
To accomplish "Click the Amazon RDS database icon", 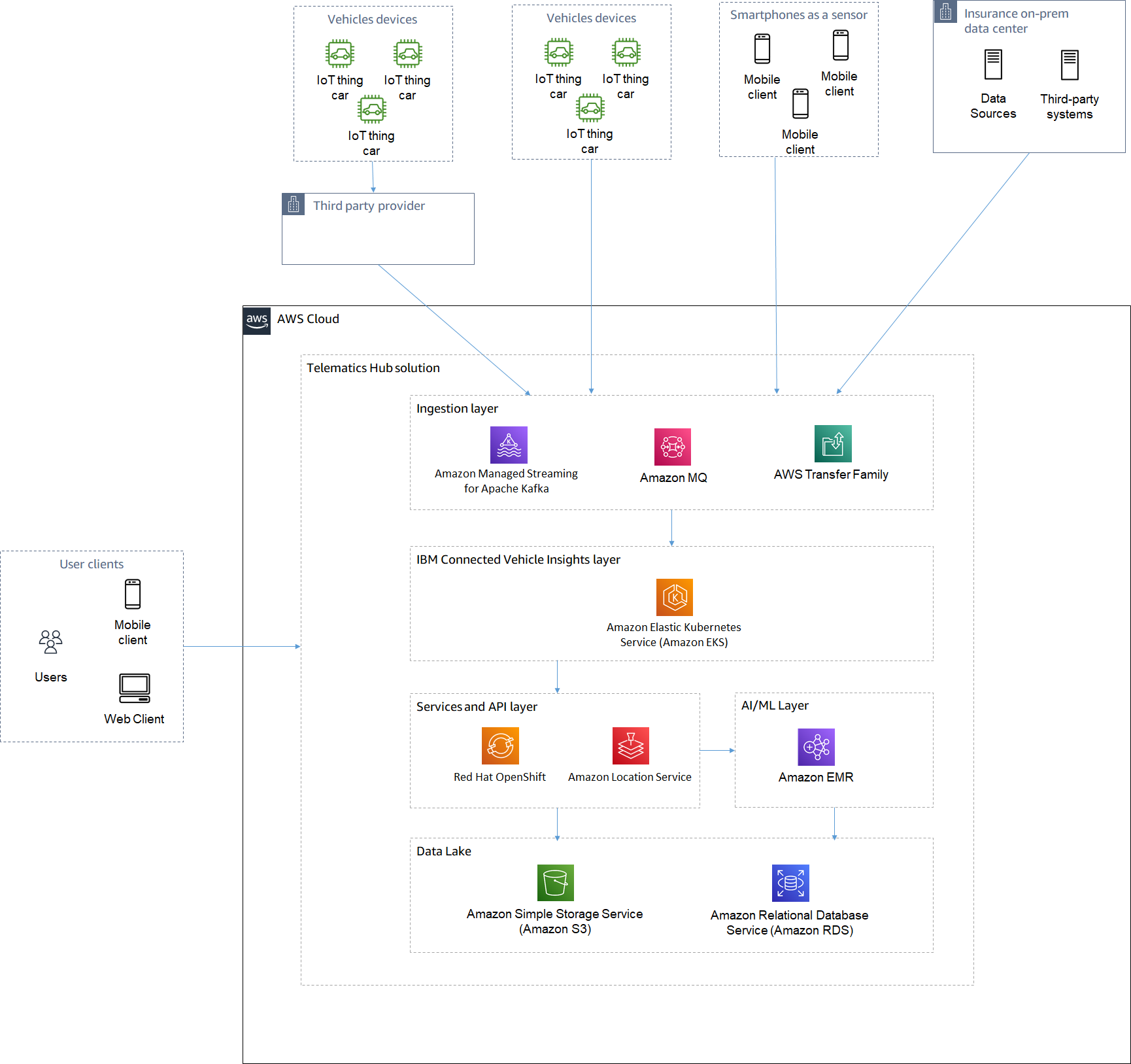I will click(x=790, y=883).
